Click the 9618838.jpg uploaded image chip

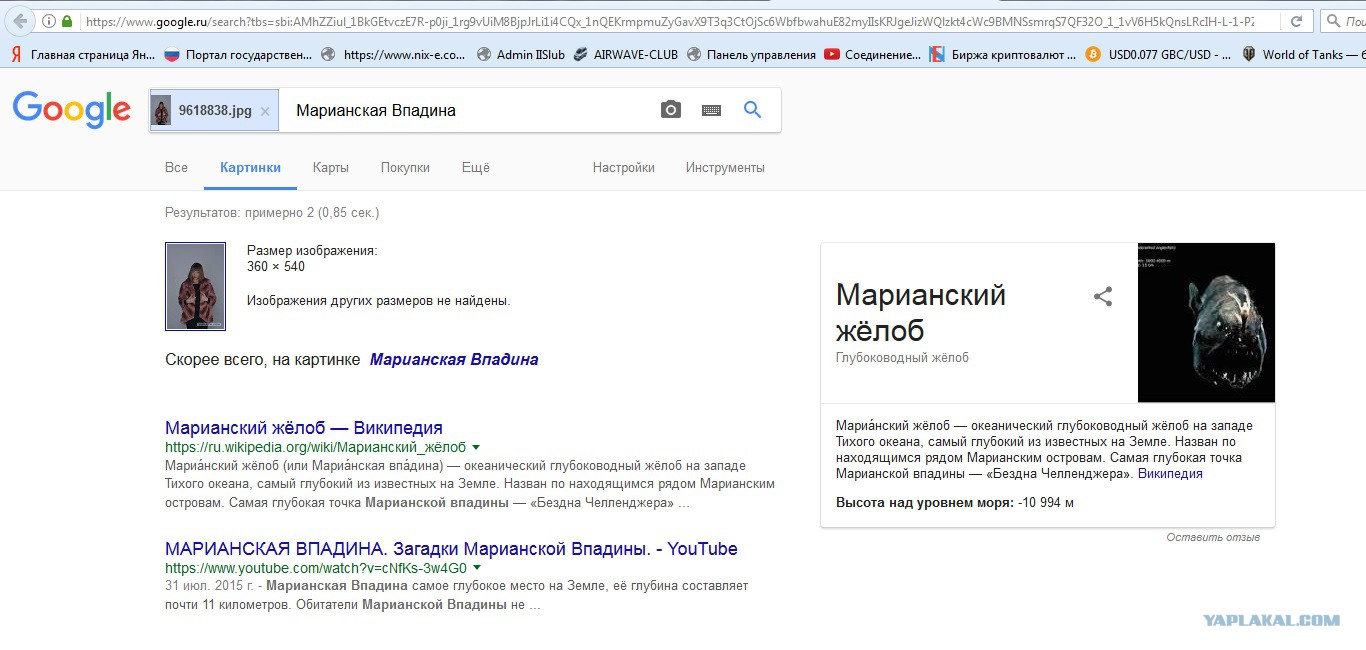213,111
